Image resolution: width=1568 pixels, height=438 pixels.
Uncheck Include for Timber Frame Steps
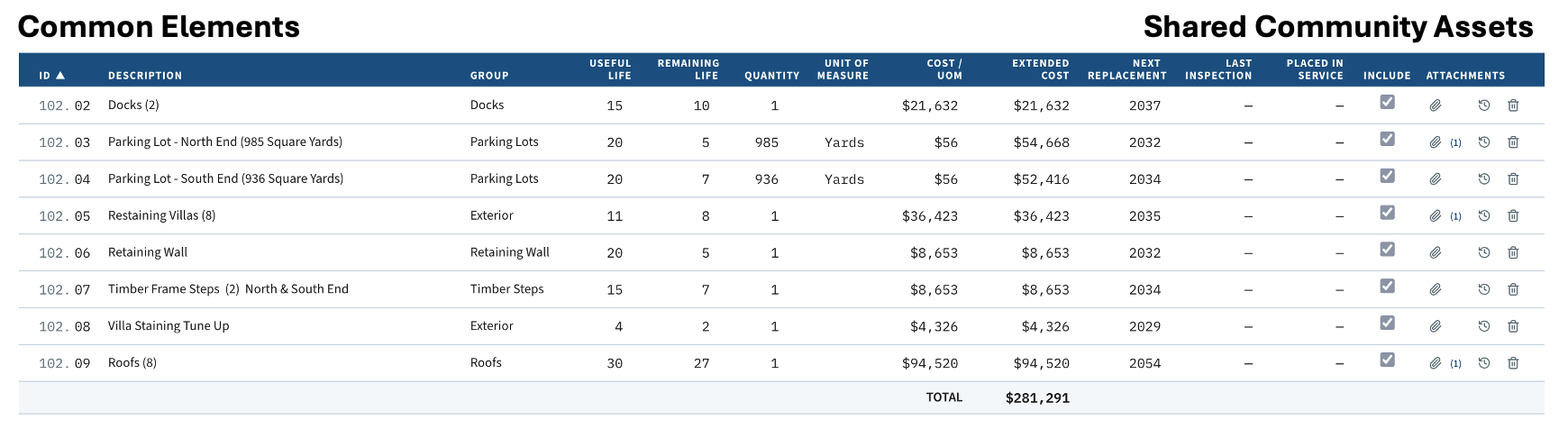pyautogui.click(x=1388, y=287)
